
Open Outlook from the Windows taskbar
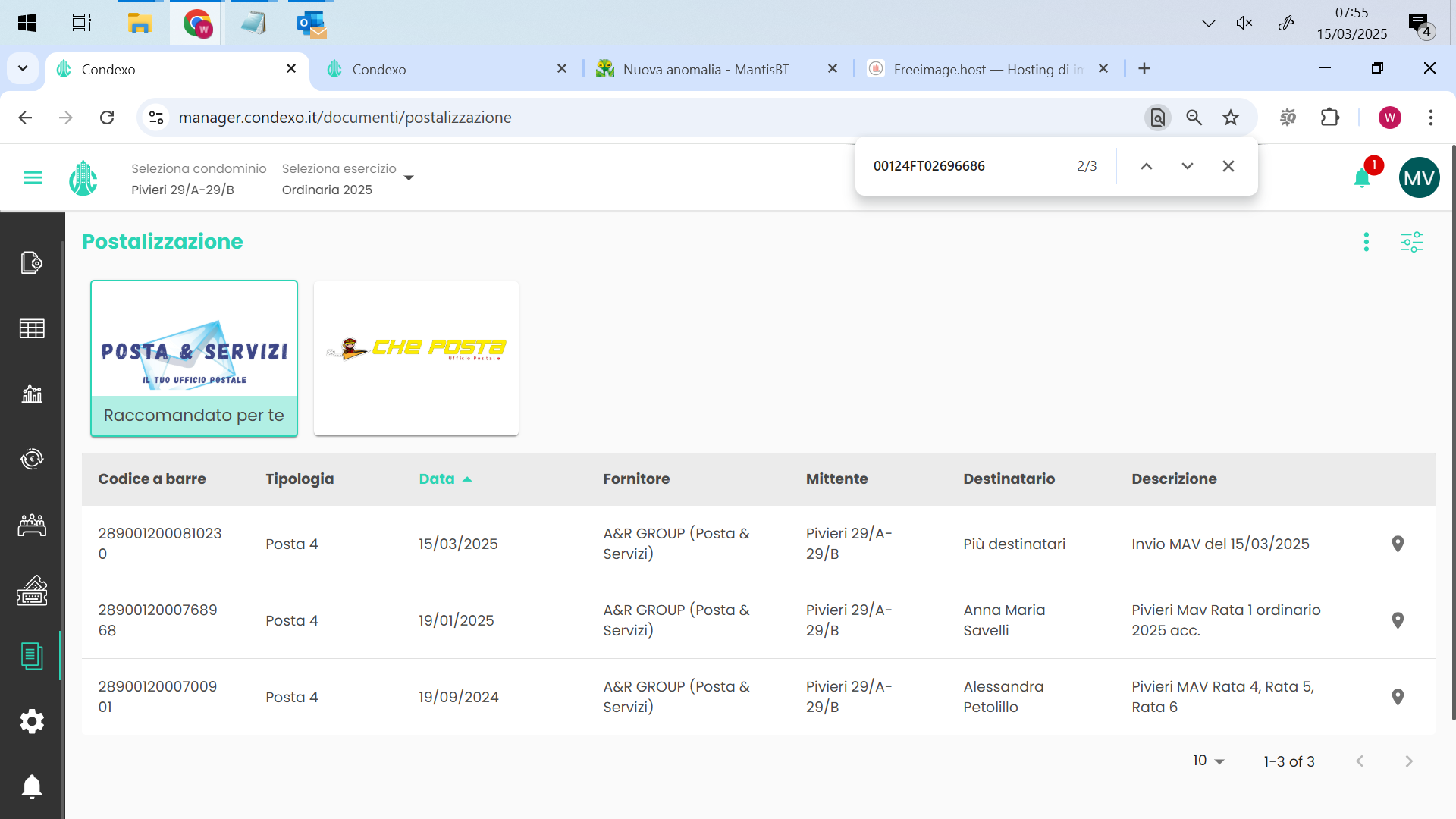312,24
